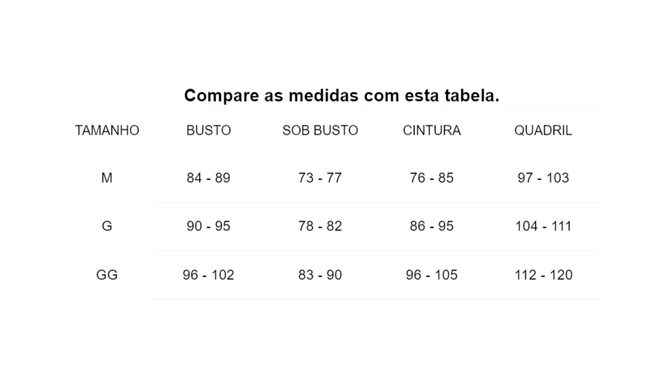Select the 73 - 77 sob busto value
Viewport: 660px width, 373px height.
320,178
